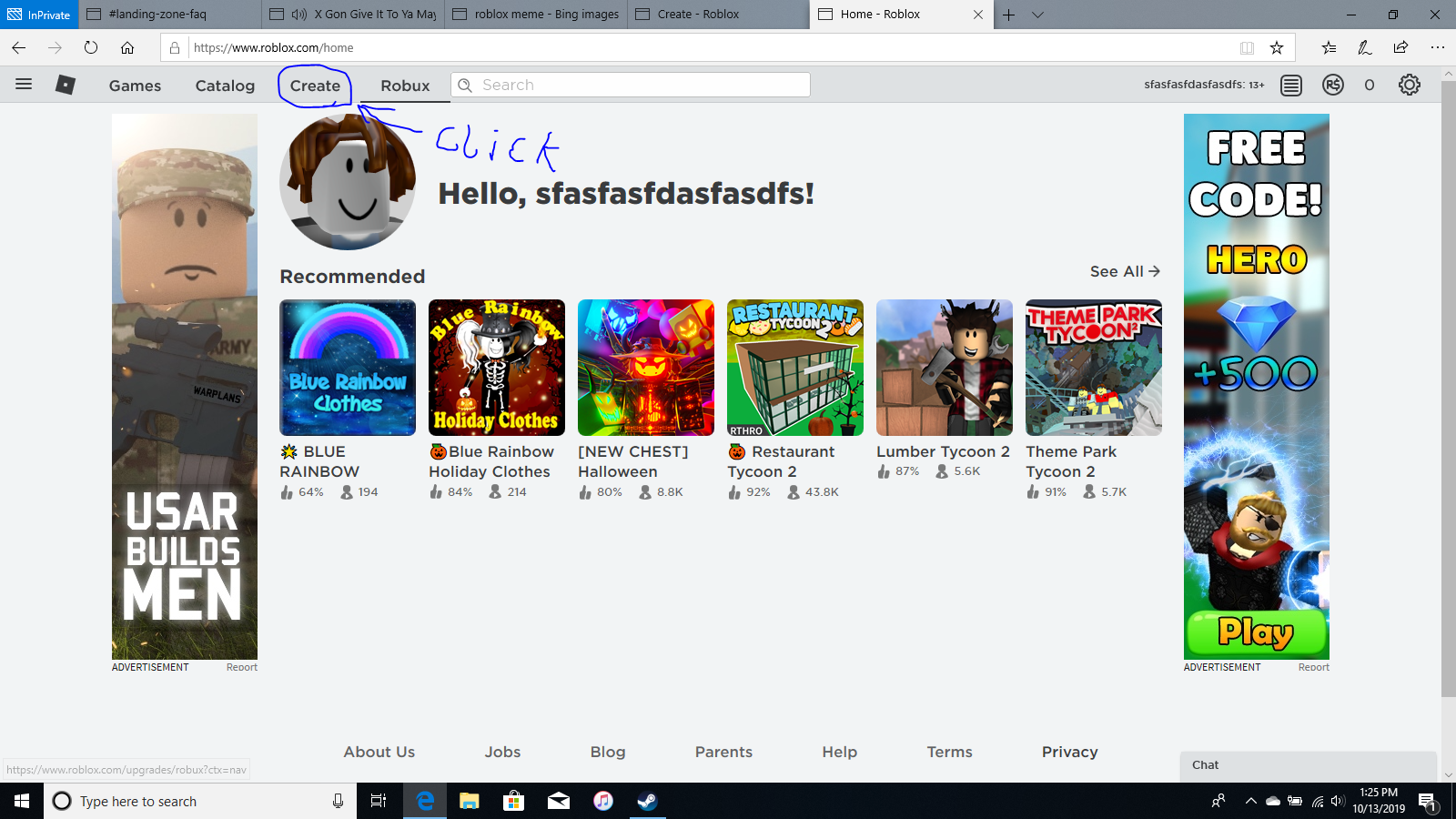
Task: Open reading view icon in address bar
Action: pos(1247,47)
